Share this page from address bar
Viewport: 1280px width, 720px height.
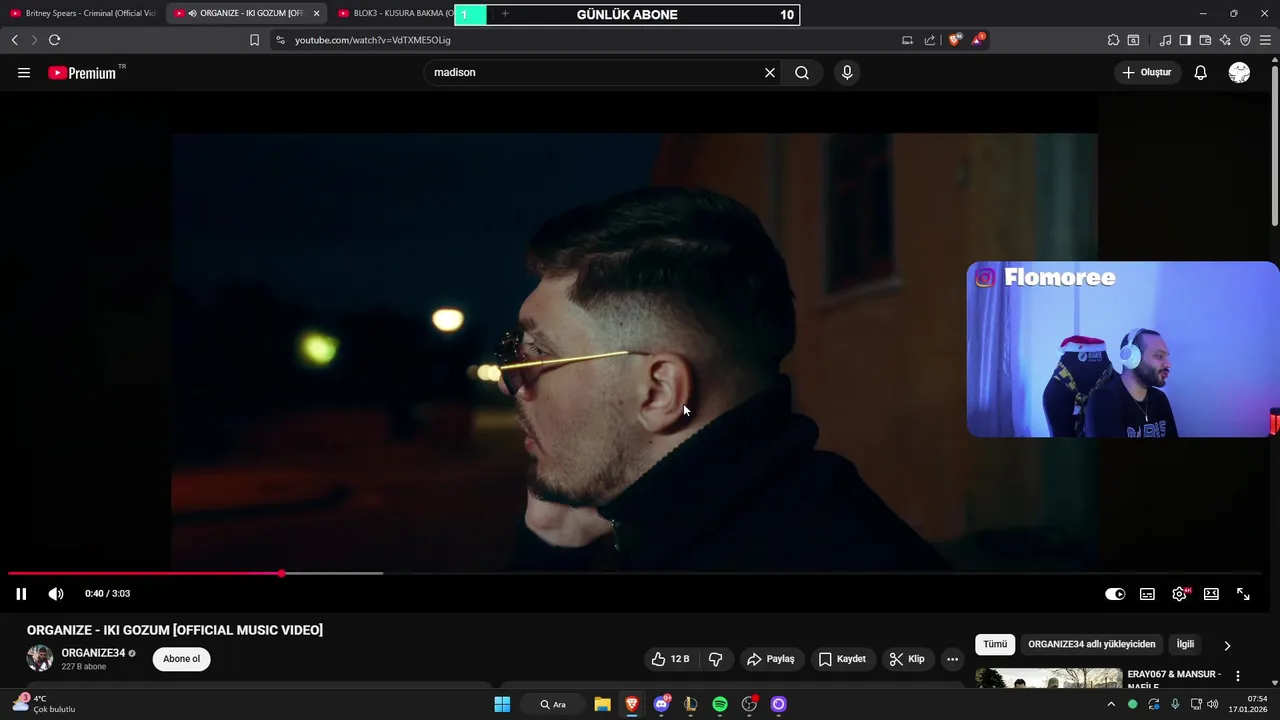930,40
